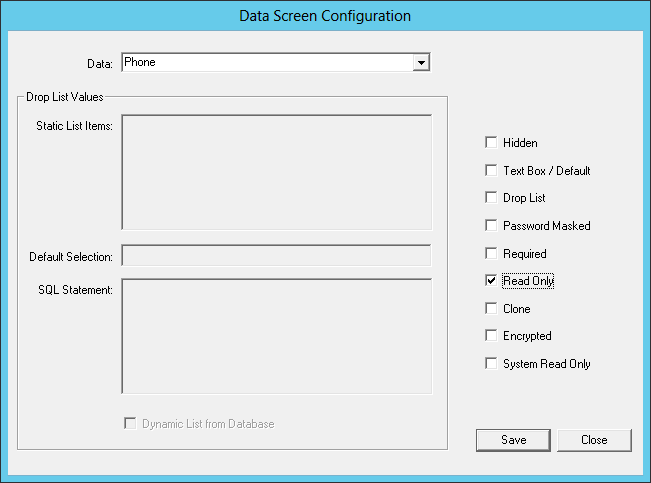Check the Hidden checkbox
Viewport: 651px width, 483px height.
click(x=491, y=142)
